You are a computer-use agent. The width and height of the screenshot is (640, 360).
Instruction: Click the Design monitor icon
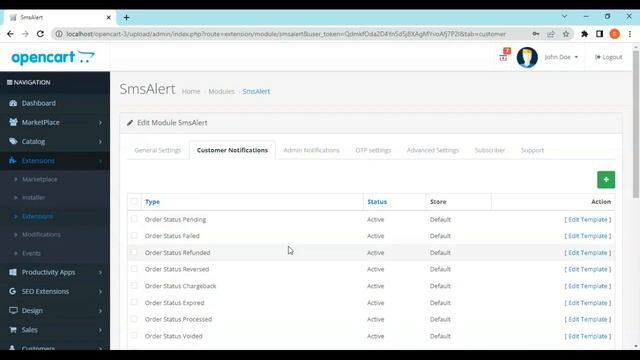(x=13, y=310)
